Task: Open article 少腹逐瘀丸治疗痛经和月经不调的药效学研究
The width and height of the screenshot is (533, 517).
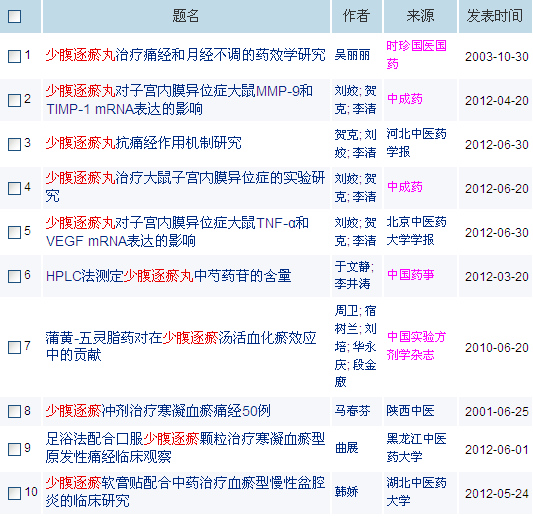Action: (x=186, y=55)
